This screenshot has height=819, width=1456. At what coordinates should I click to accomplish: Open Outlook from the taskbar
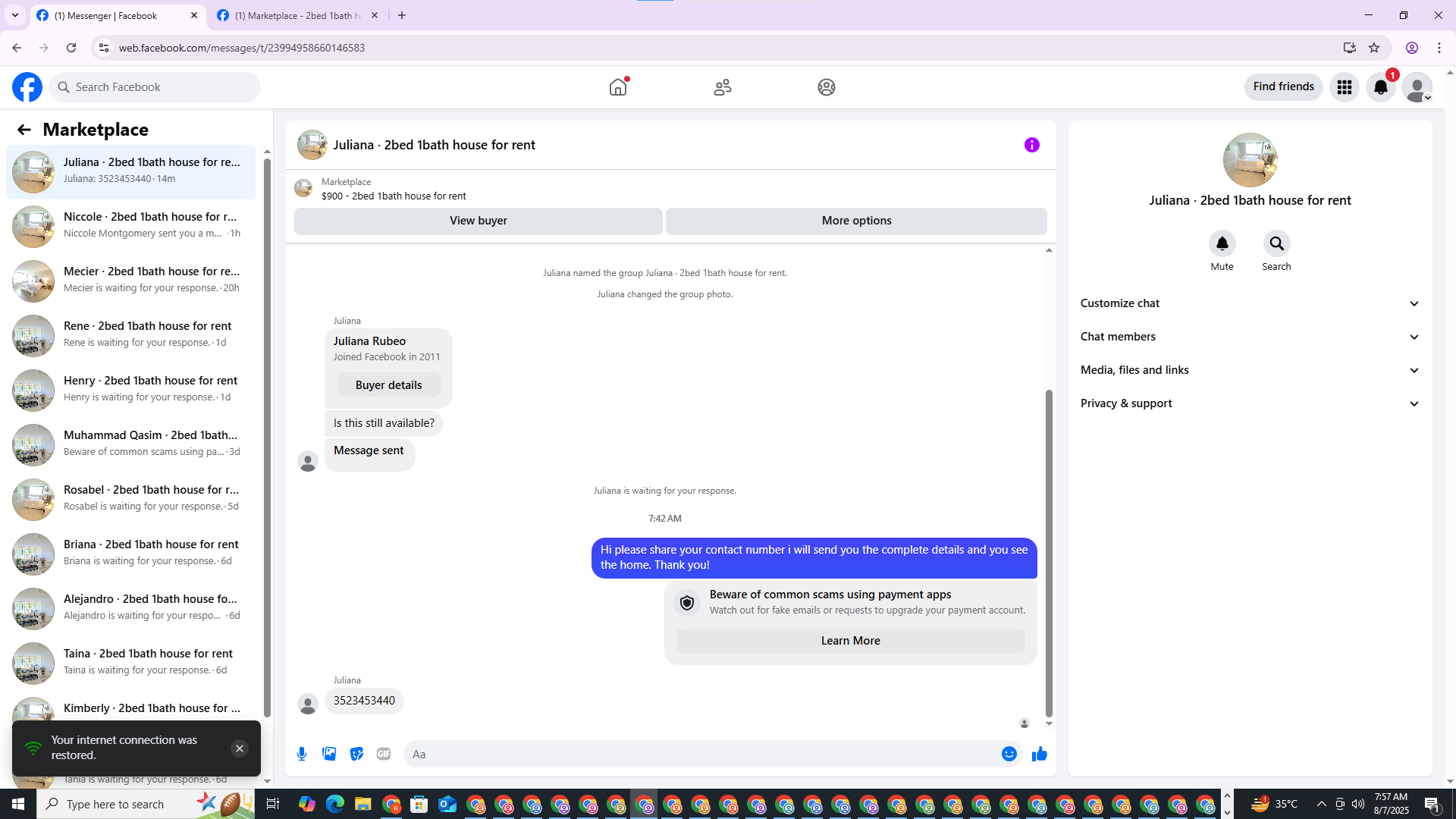pos(447,804)
